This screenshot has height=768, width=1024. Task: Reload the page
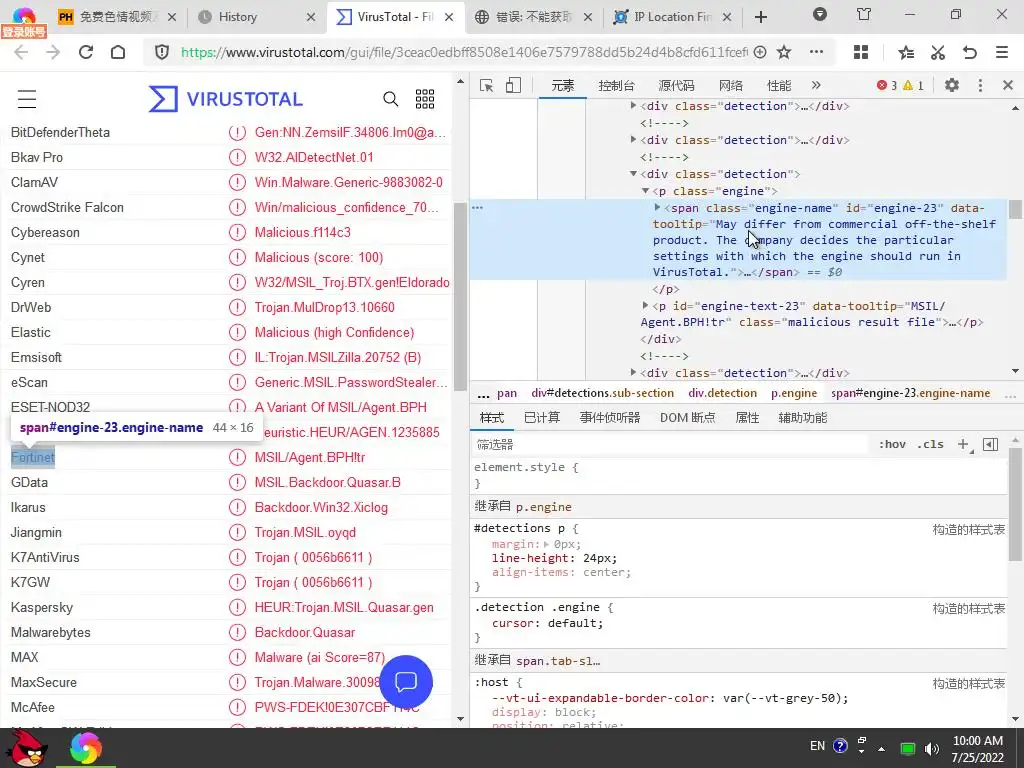[x=86, y=52]
